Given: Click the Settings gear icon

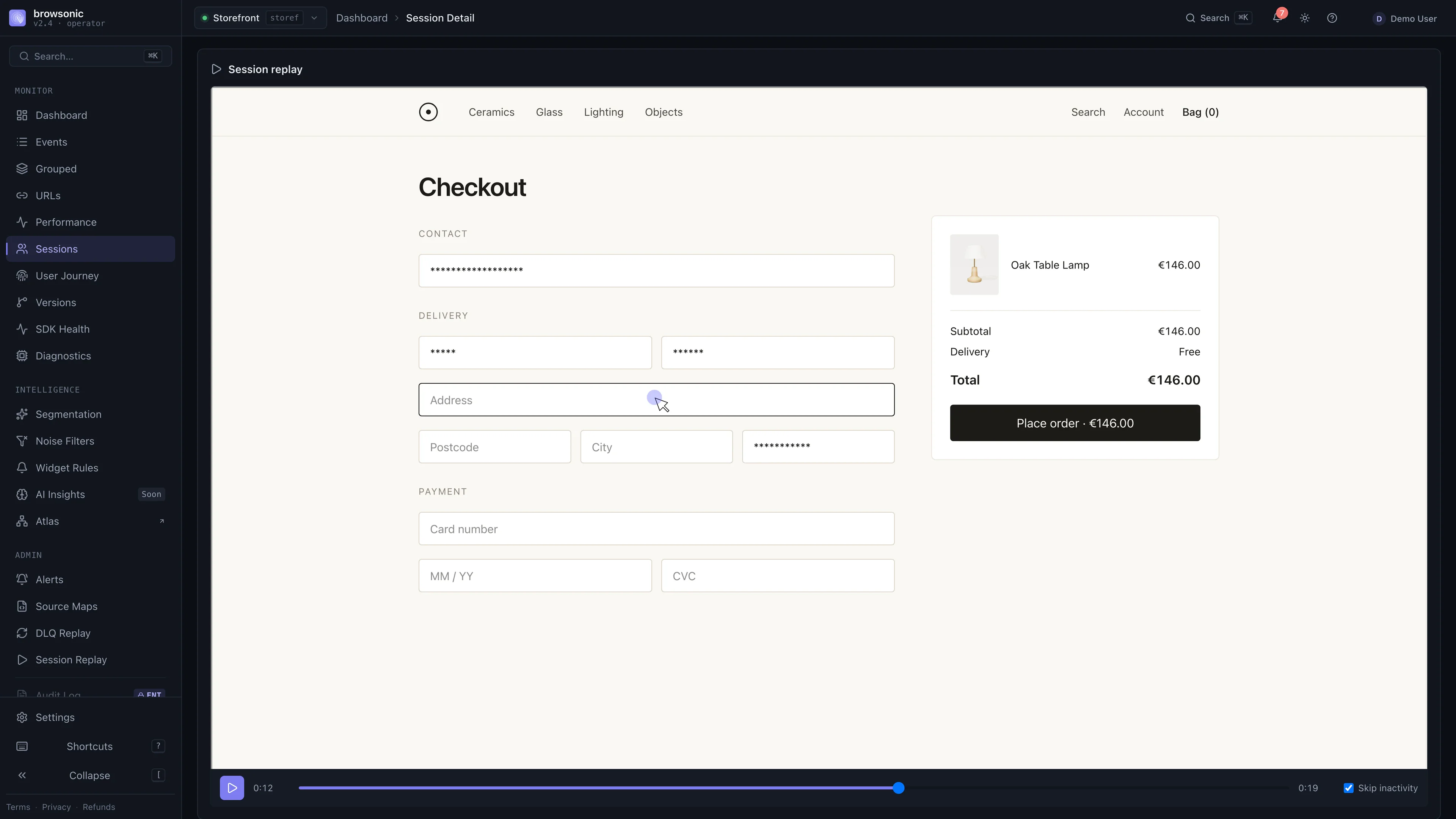Looking at the screenshot, I should (x=22, y=717).
